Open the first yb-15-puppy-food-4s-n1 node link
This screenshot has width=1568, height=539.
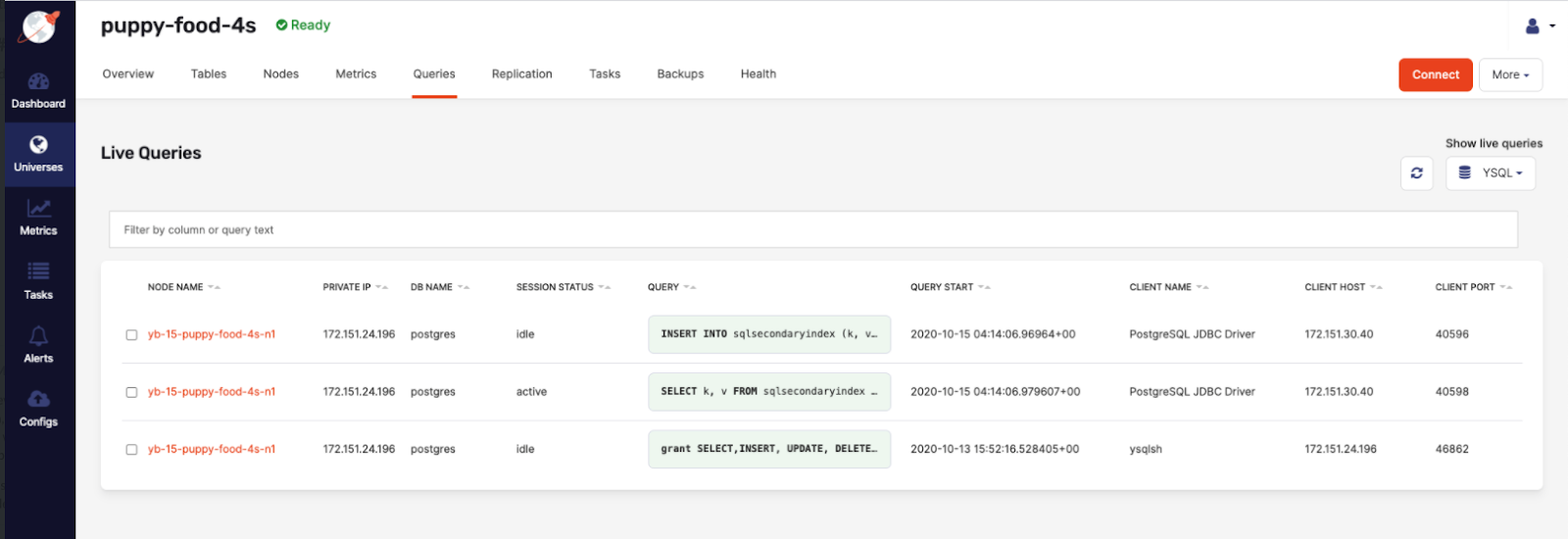pos(212,334)
